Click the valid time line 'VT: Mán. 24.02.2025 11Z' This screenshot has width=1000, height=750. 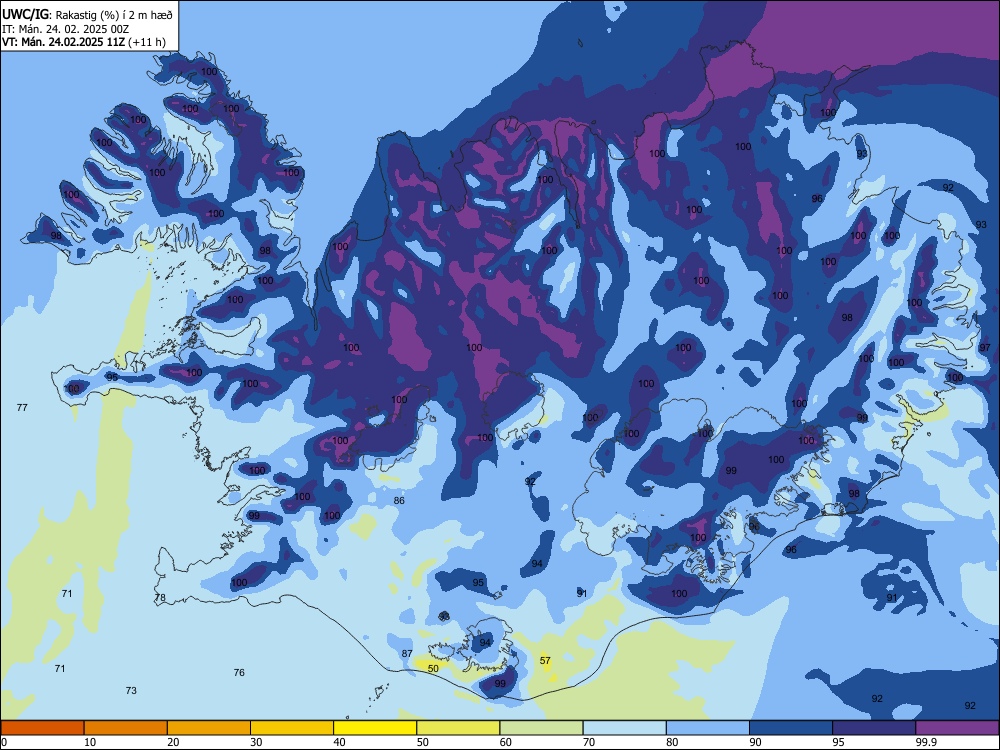pos(66,42)
